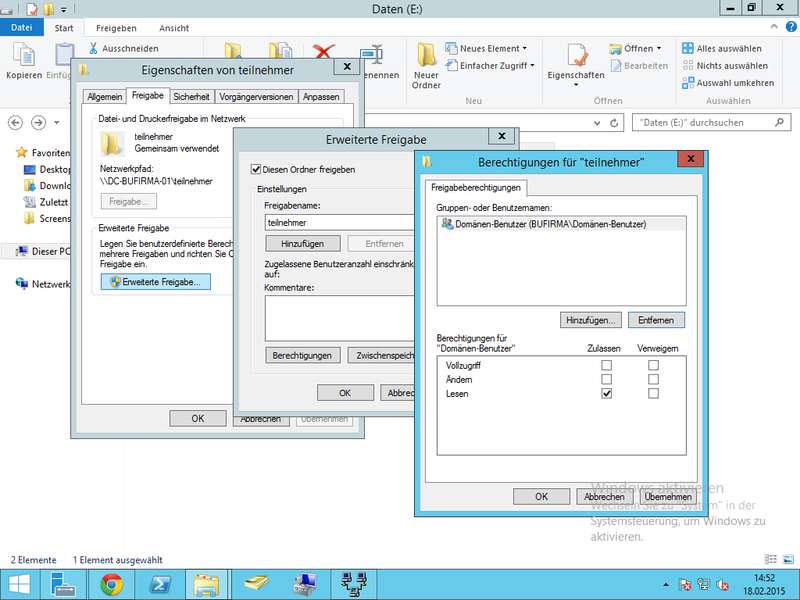Toggle 'Diesen Ordner freigeben' checkbox

256,170
